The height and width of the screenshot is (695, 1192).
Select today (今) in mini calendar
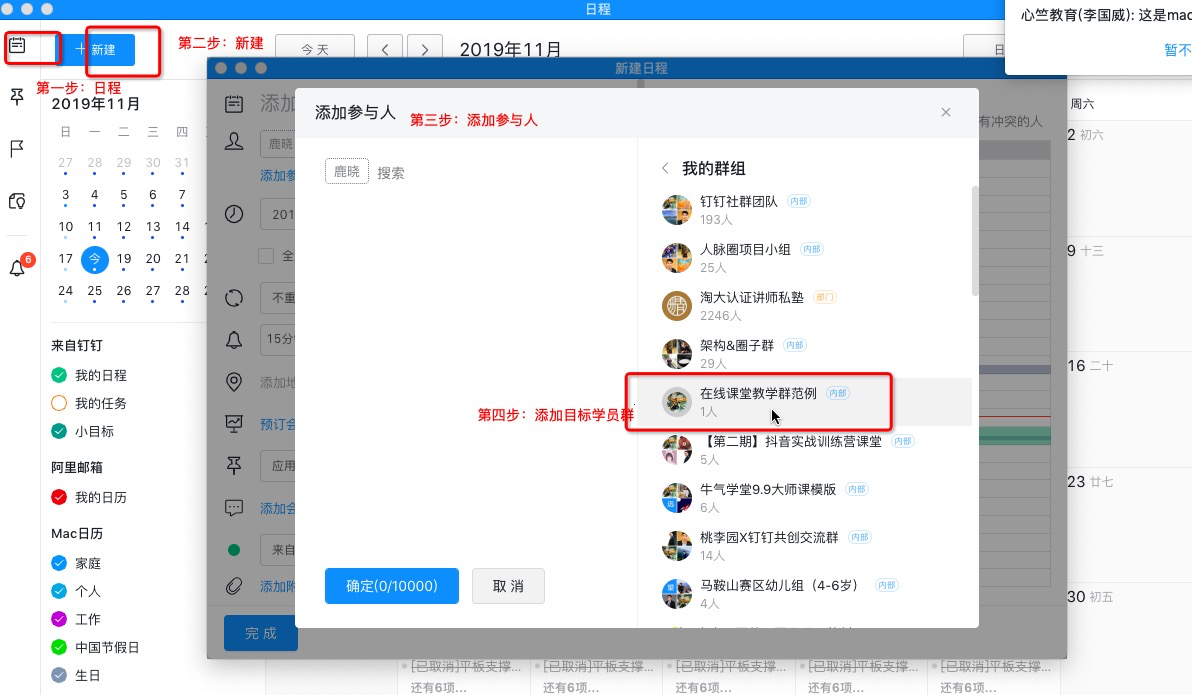tap(94, 259)
